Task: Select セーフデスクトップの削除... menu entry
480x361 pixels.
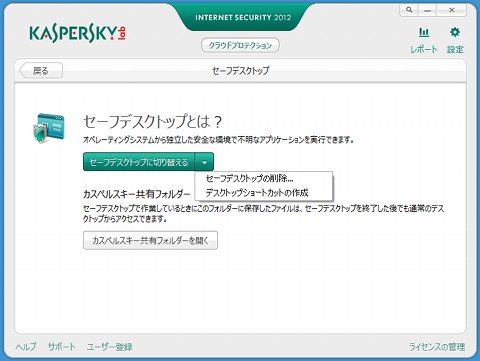Action: [249, 179]
